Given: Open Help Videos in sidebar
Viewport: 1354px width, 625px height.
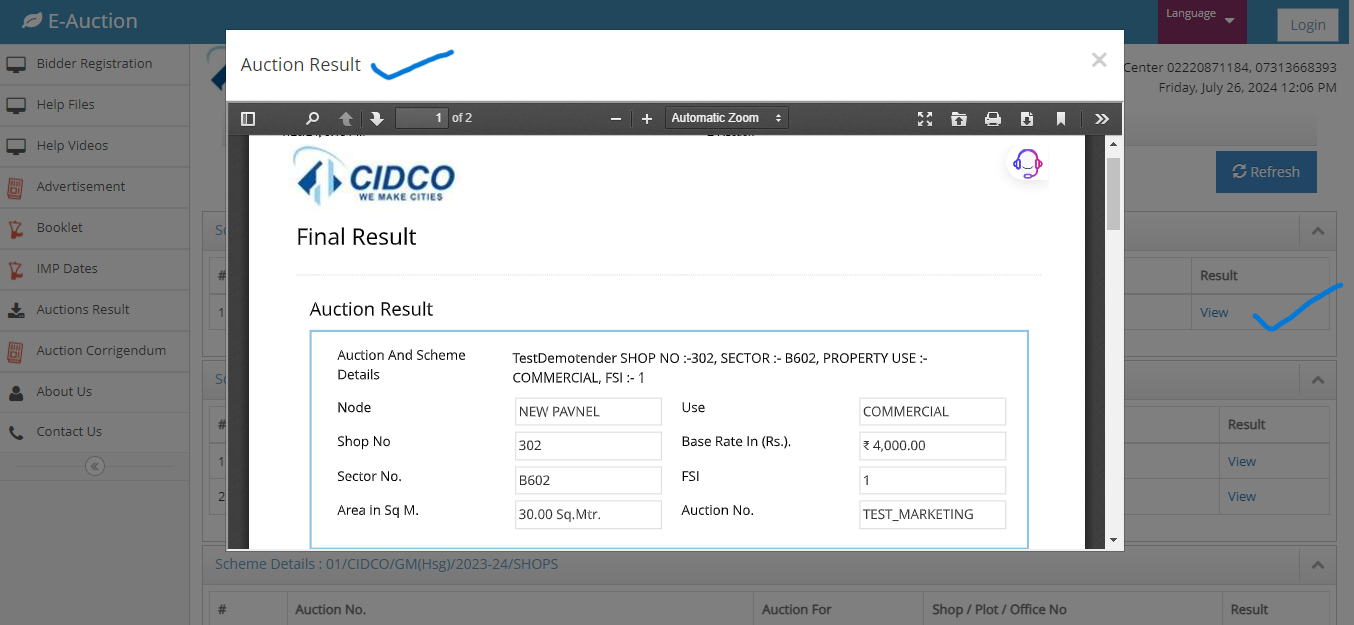Looking at the screenshot, I should coord(95,146).
